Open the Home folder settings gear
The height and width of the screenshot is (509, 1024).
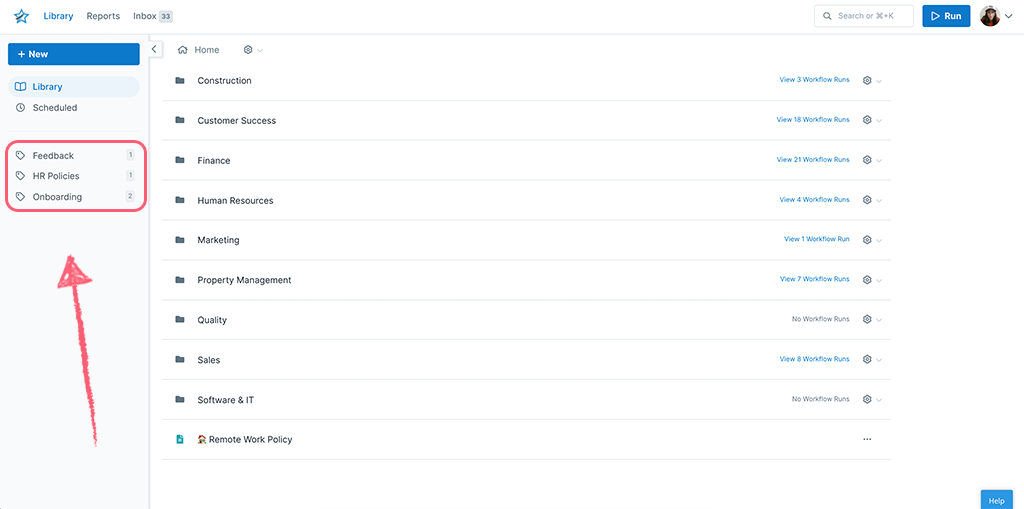tap(248, 50)
